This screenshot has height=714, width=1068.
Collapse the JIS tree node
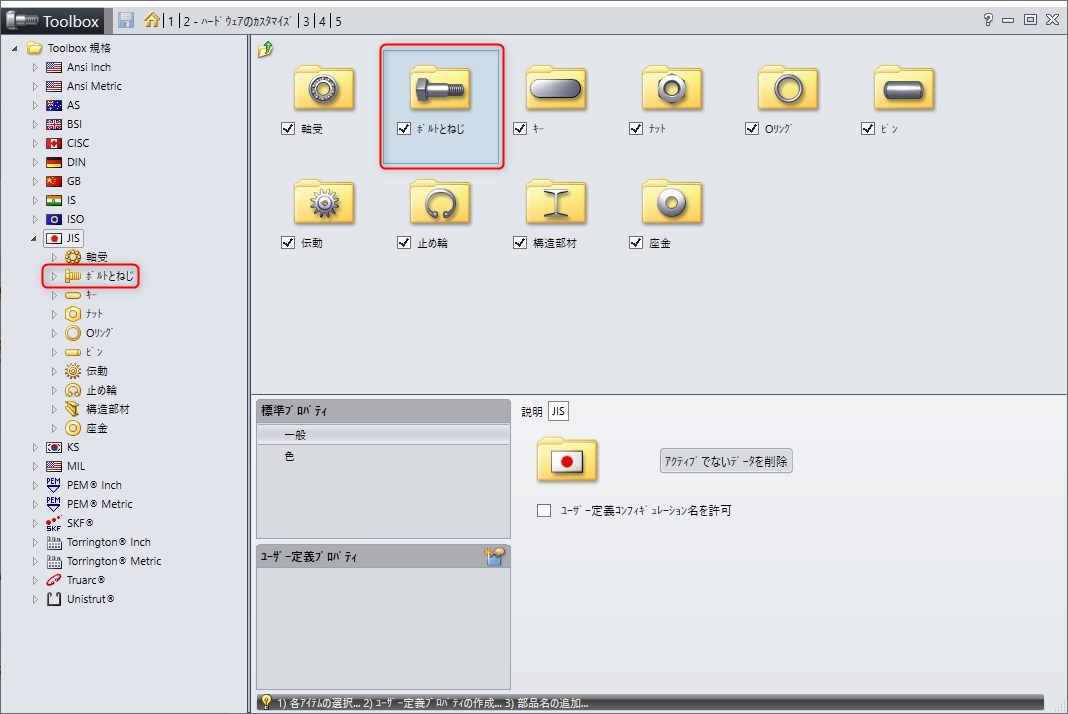pos(36,238)
